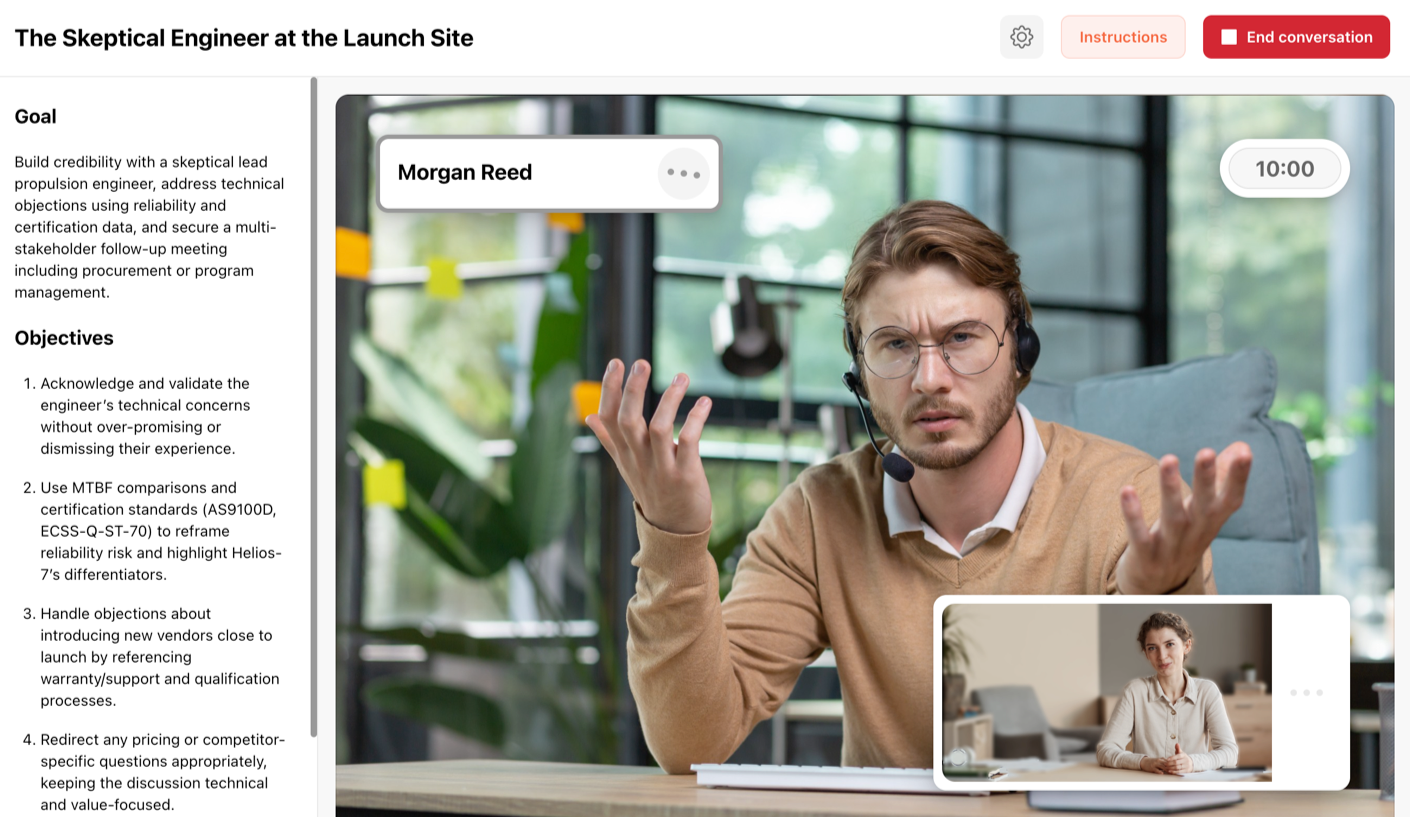Click the Morgan Reed name label
The image size is (1410, 817).
point(465,172)
